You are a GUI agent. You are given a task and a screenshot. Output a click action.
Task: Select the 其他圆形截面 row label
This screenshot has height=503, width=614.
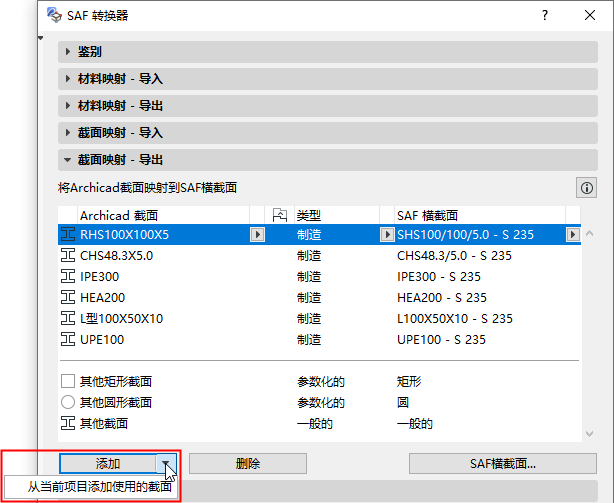pos(116,402)
